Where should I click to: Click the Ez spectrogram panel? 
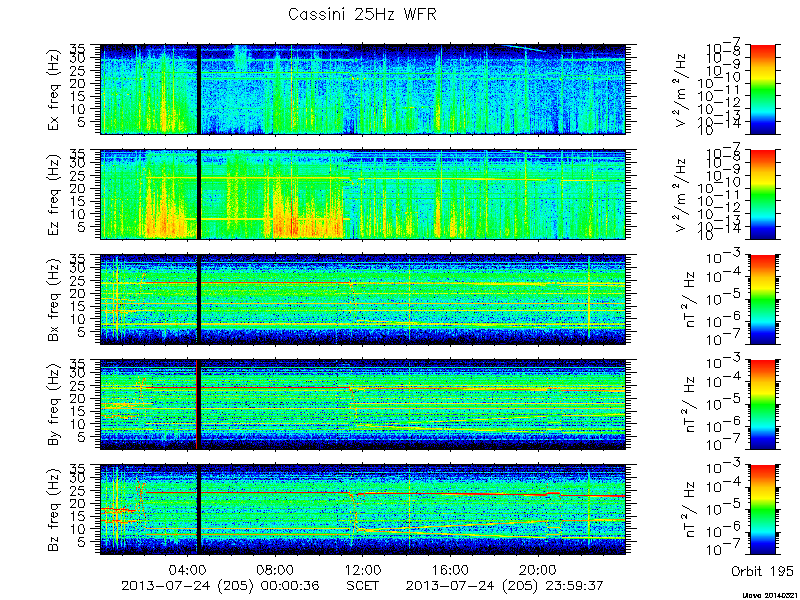coord(363,194)
